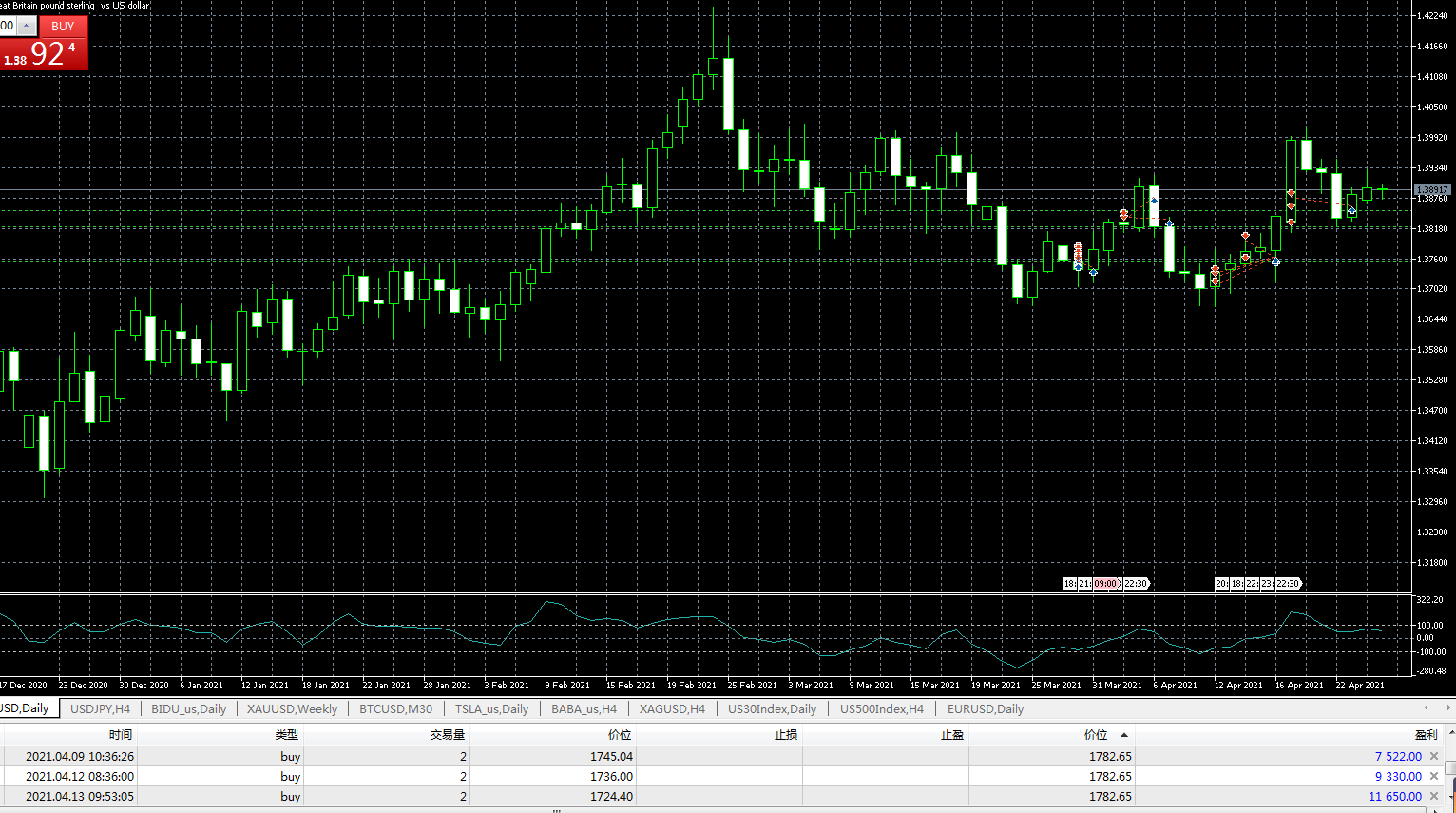Switch to the EURUSD,Daily chart tab

(985, 708)
